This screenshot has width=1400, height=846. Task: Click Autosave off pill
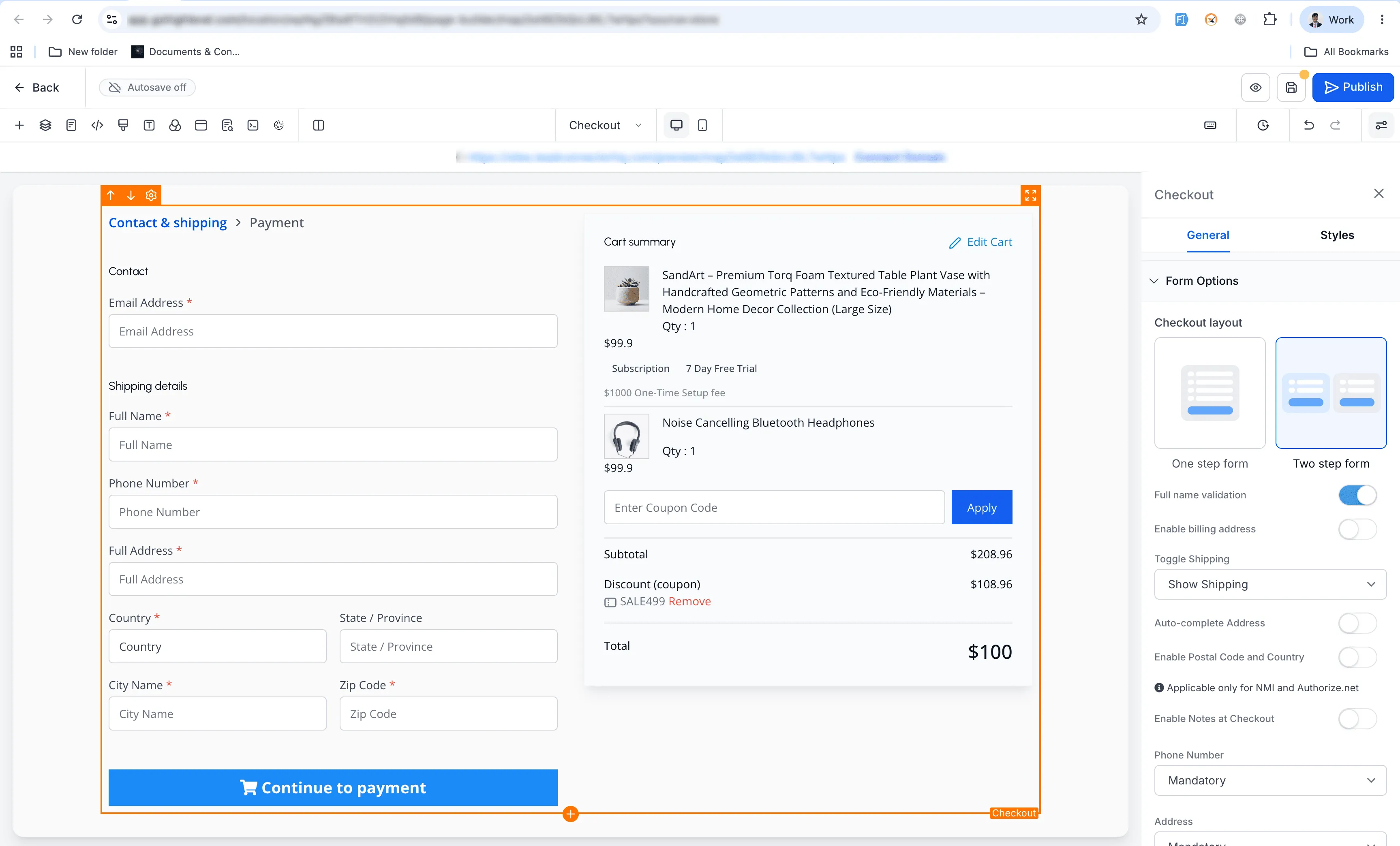pyautogui.click(x=147, y=88)
